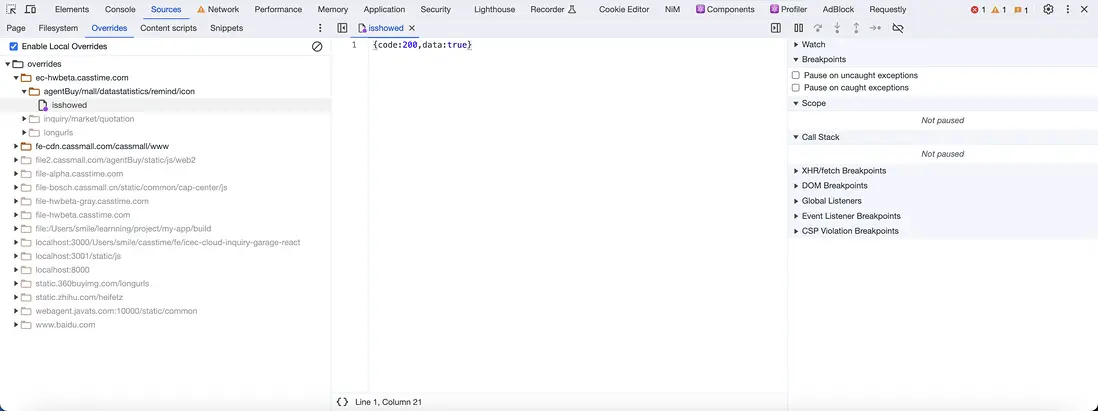
Task: Switch to the Snippets tab
Action: pos(226,28)
